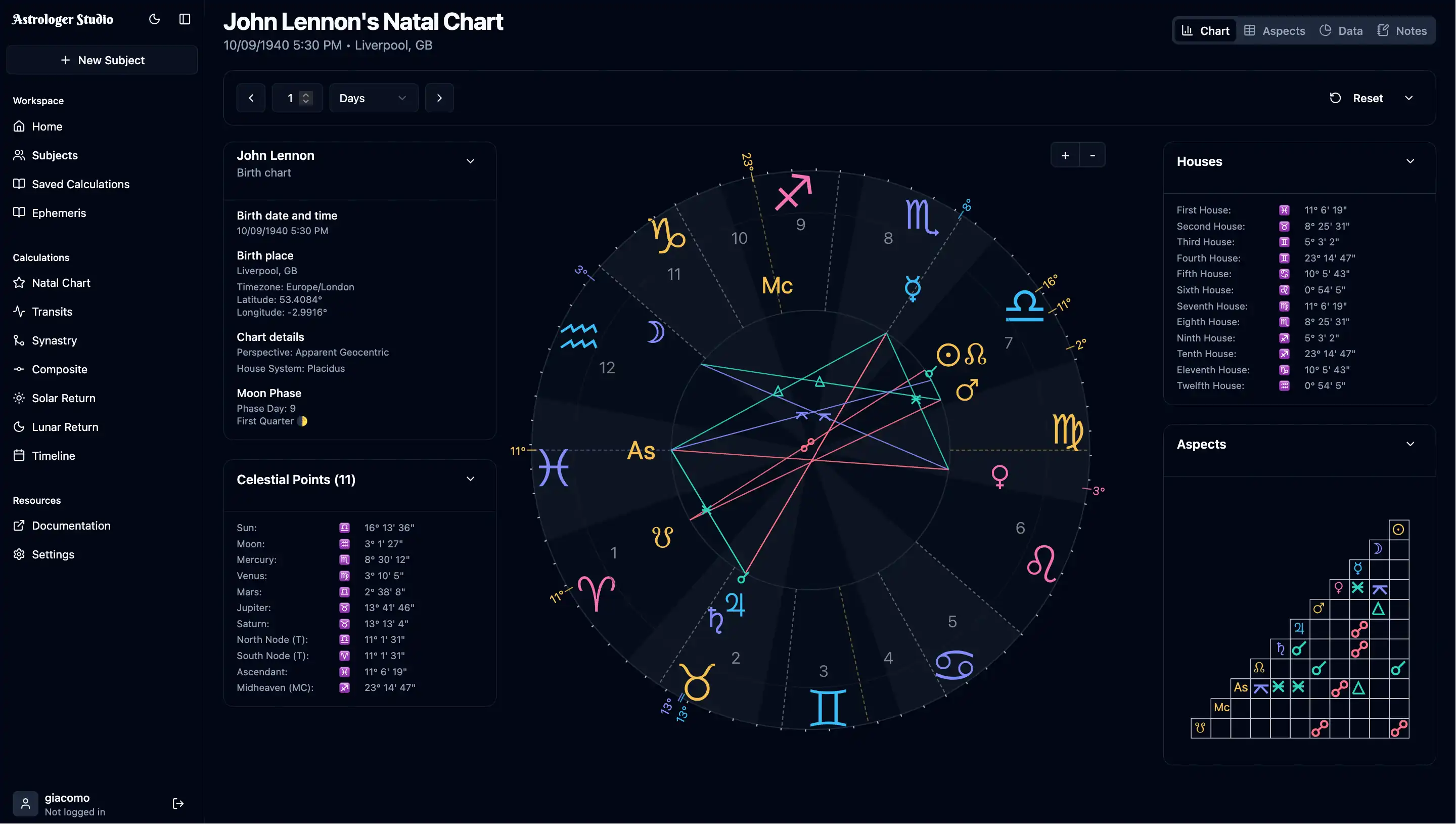Increase the day count stepper
Image resolution: width=1456 pixels, height=824 pixels.
point(305,94)
